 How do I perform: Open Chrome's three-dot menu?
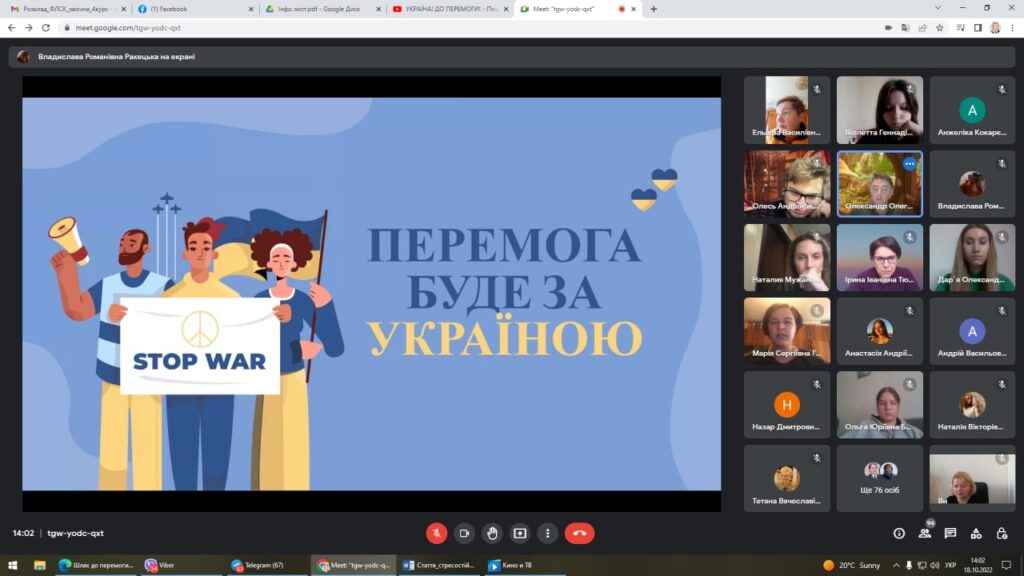[1012, 28]
